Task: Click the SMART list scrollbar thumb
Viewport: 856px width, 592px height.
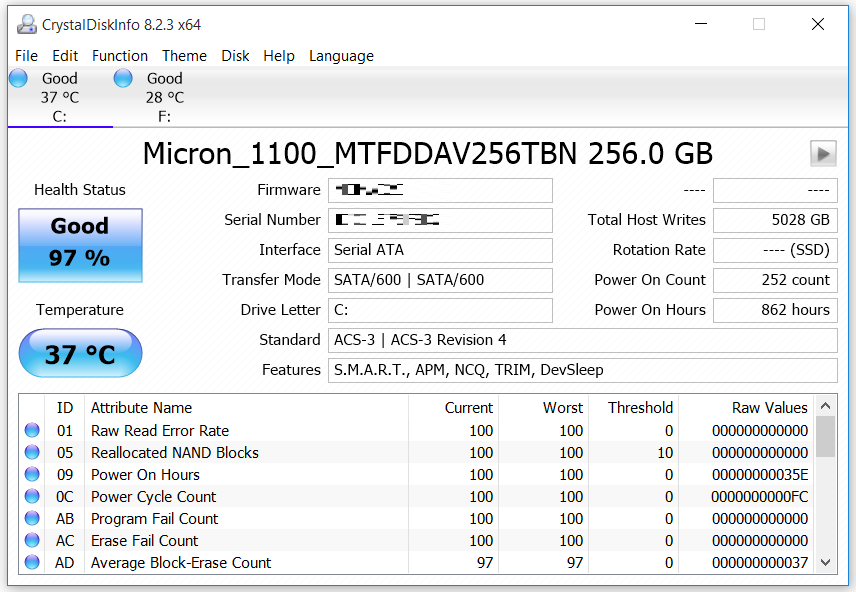Action: tap(825, 436)
